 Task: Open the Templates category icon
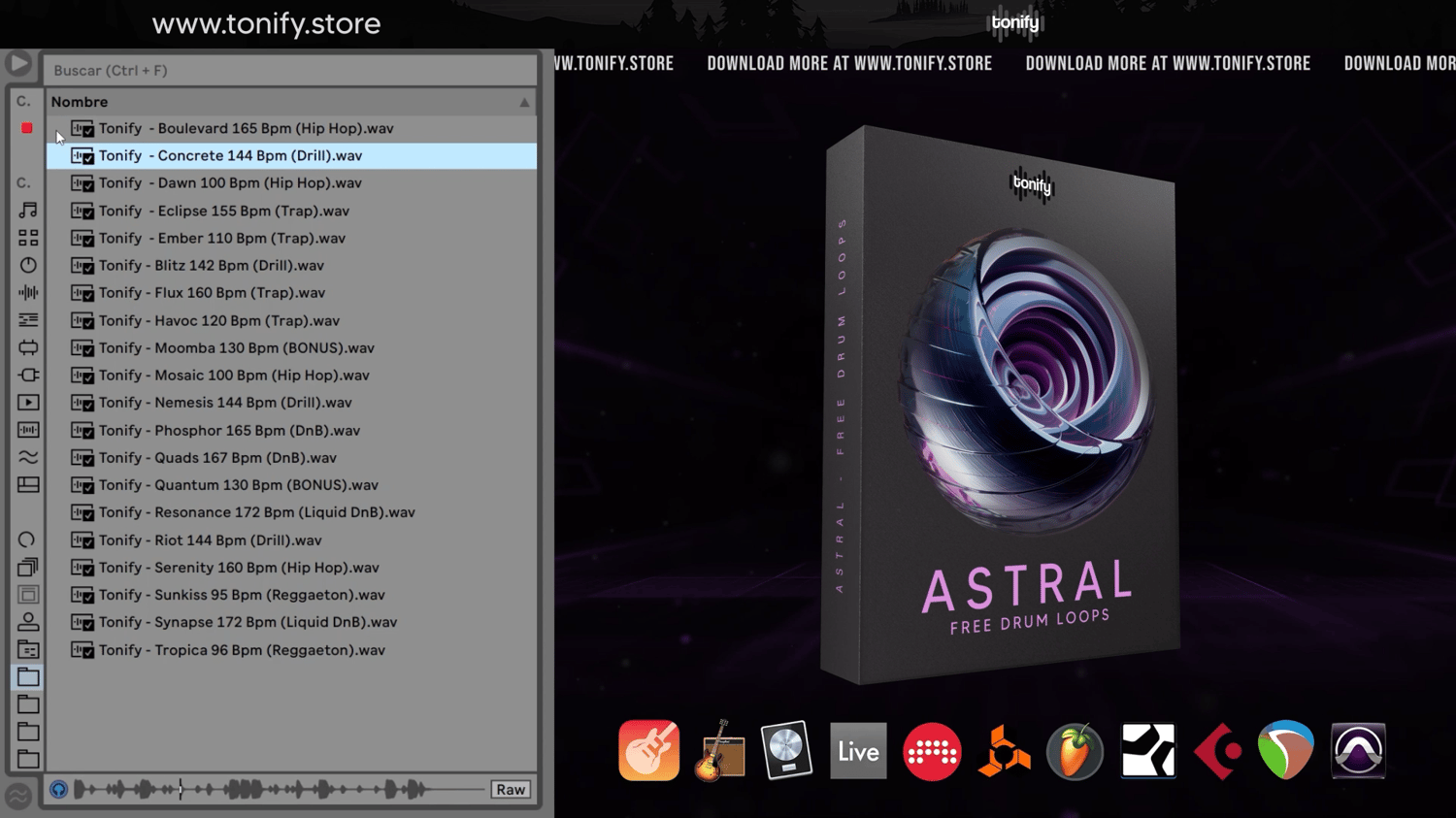pos(28,484)
